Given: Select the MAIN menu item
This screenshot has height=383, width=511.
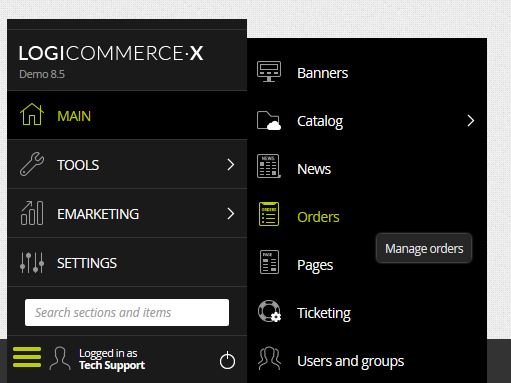Looking at the screenshot, I should pyautogui.click(x=127, y=115).
